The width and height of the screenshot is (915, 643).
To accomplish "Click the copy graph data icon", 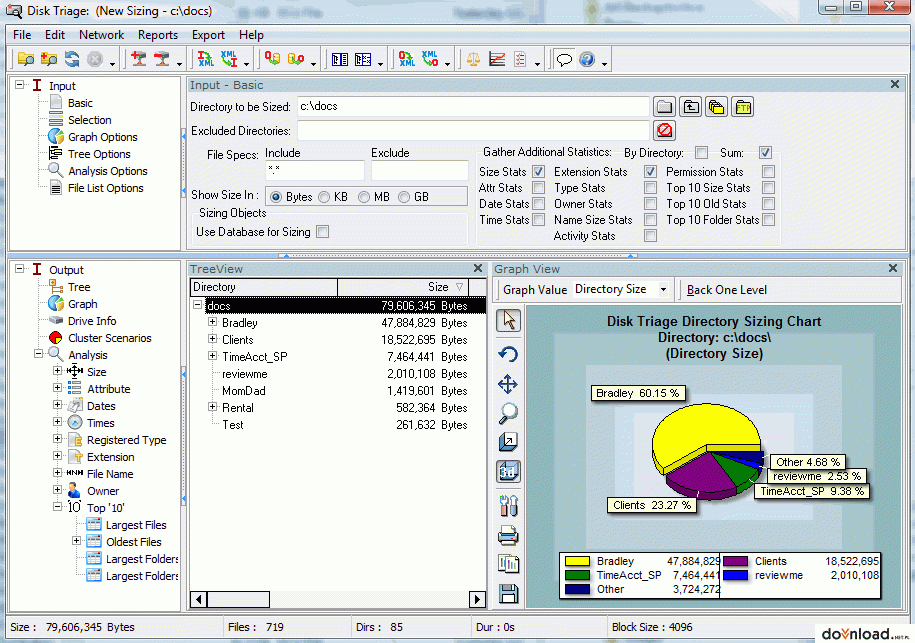I will (x=508, y=564).
